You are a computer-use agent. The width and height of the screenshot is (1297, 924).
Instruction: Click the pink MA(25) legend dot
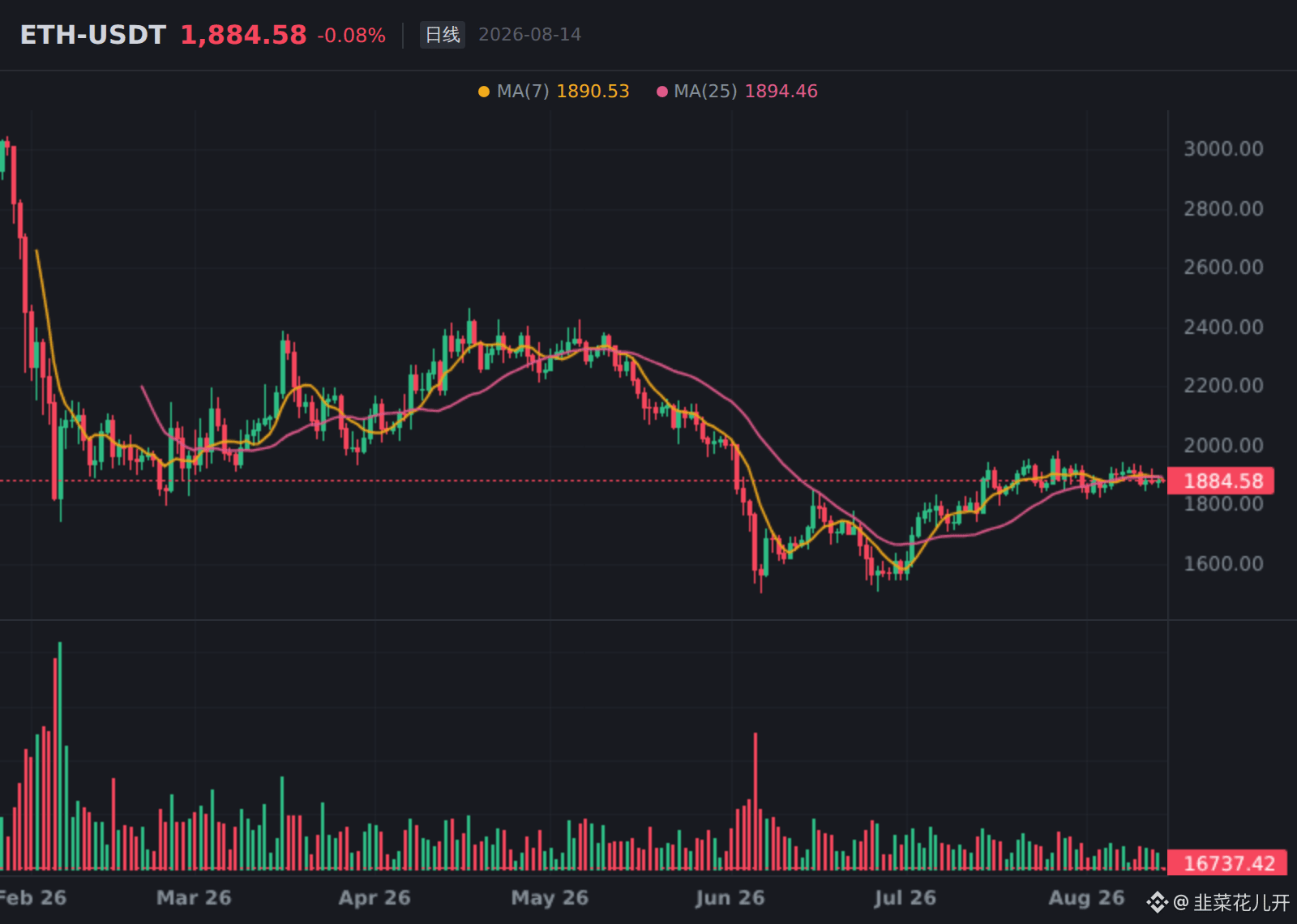pyautogui.click(x=661, y=92)
